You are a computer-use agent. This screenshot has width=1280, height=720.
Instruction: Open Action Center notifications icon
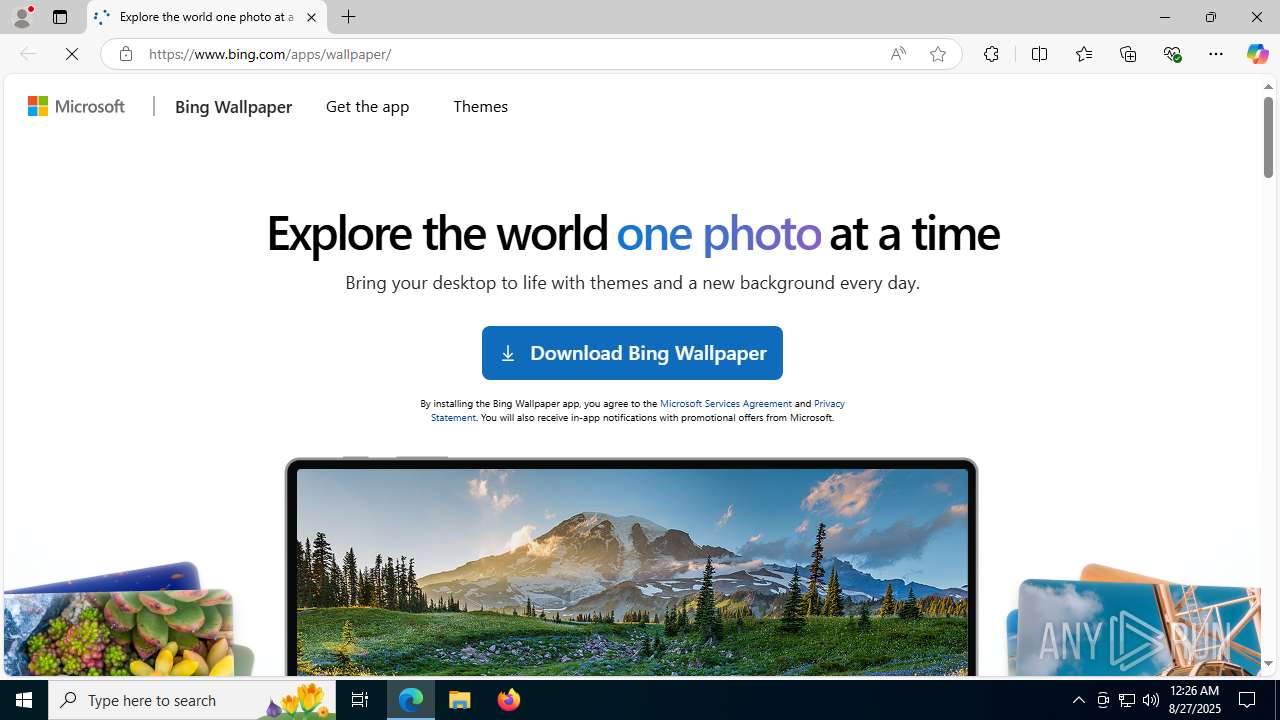coord(1248,700)
